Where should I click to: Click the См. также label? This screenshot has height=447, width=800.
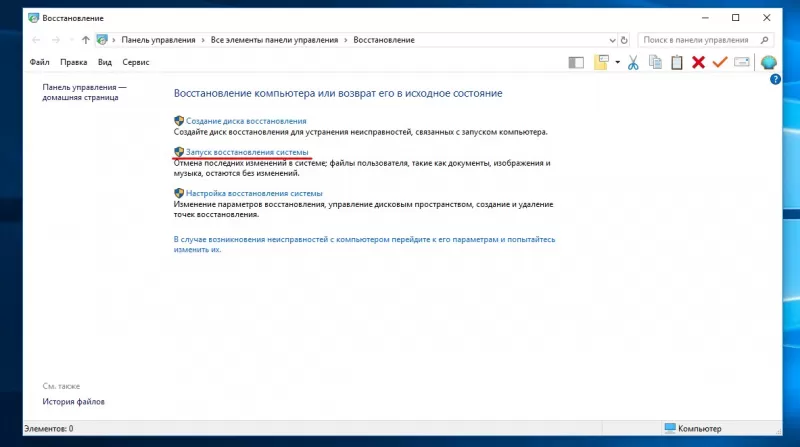61,386
